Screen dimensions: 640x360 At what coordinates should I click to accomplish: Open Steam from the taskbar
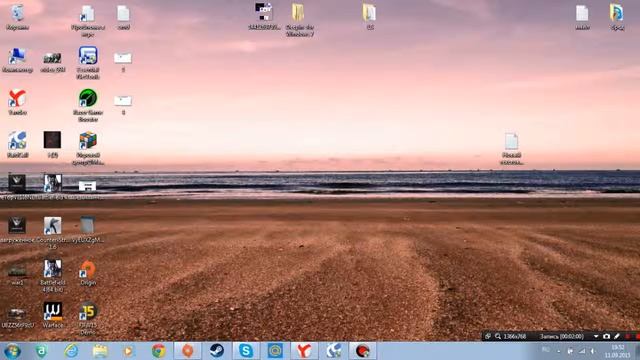pos(217,351)
